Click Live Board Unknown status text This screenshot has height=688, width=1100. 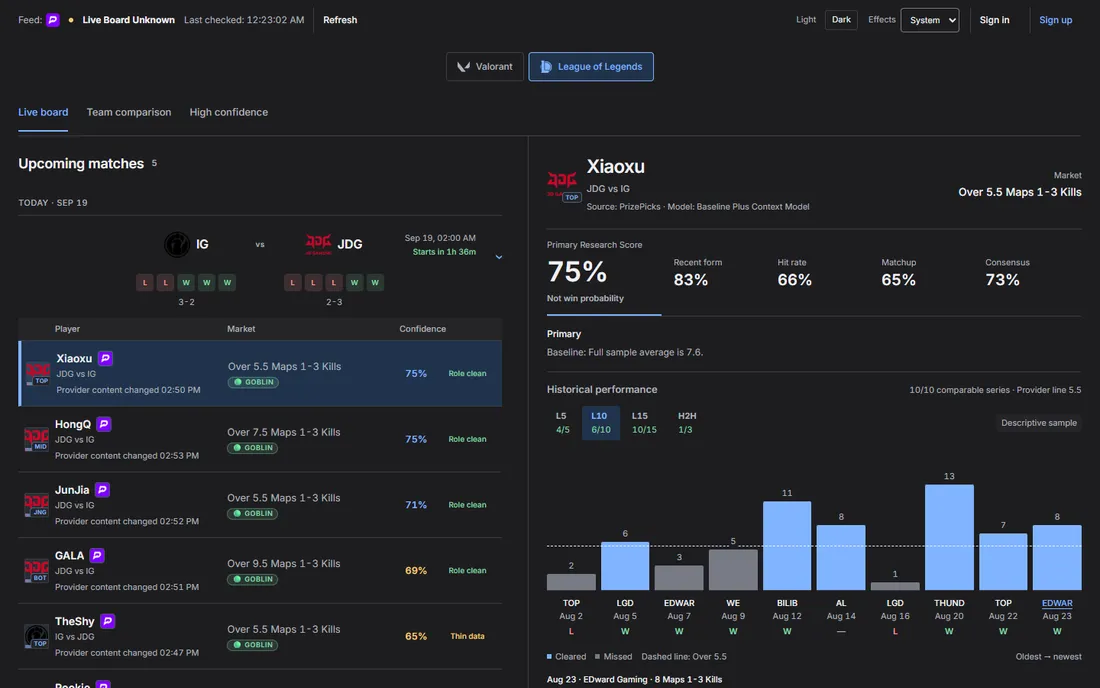[x=128, y=20]
